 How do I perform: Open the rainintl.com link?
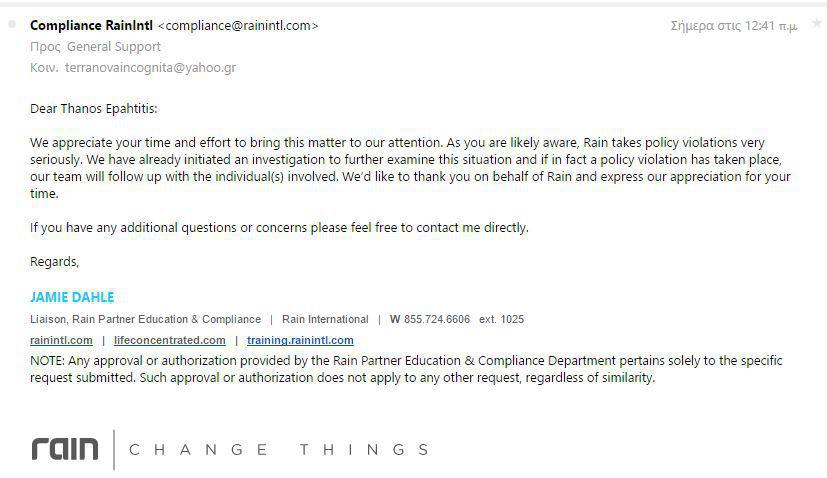[61, 340]
